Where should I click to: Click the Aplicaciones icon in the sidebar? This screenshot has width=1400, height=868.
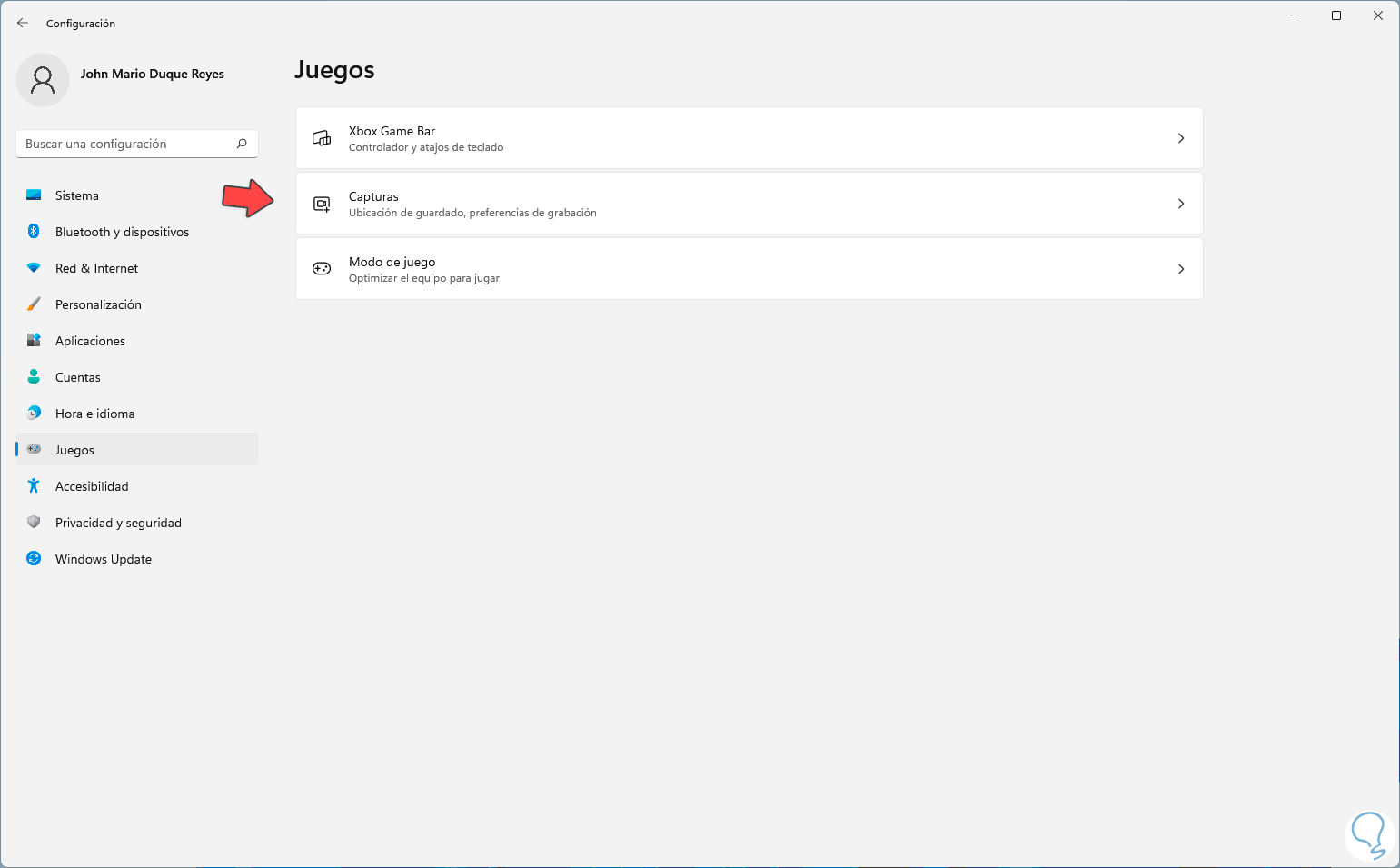tap(34, 341)
